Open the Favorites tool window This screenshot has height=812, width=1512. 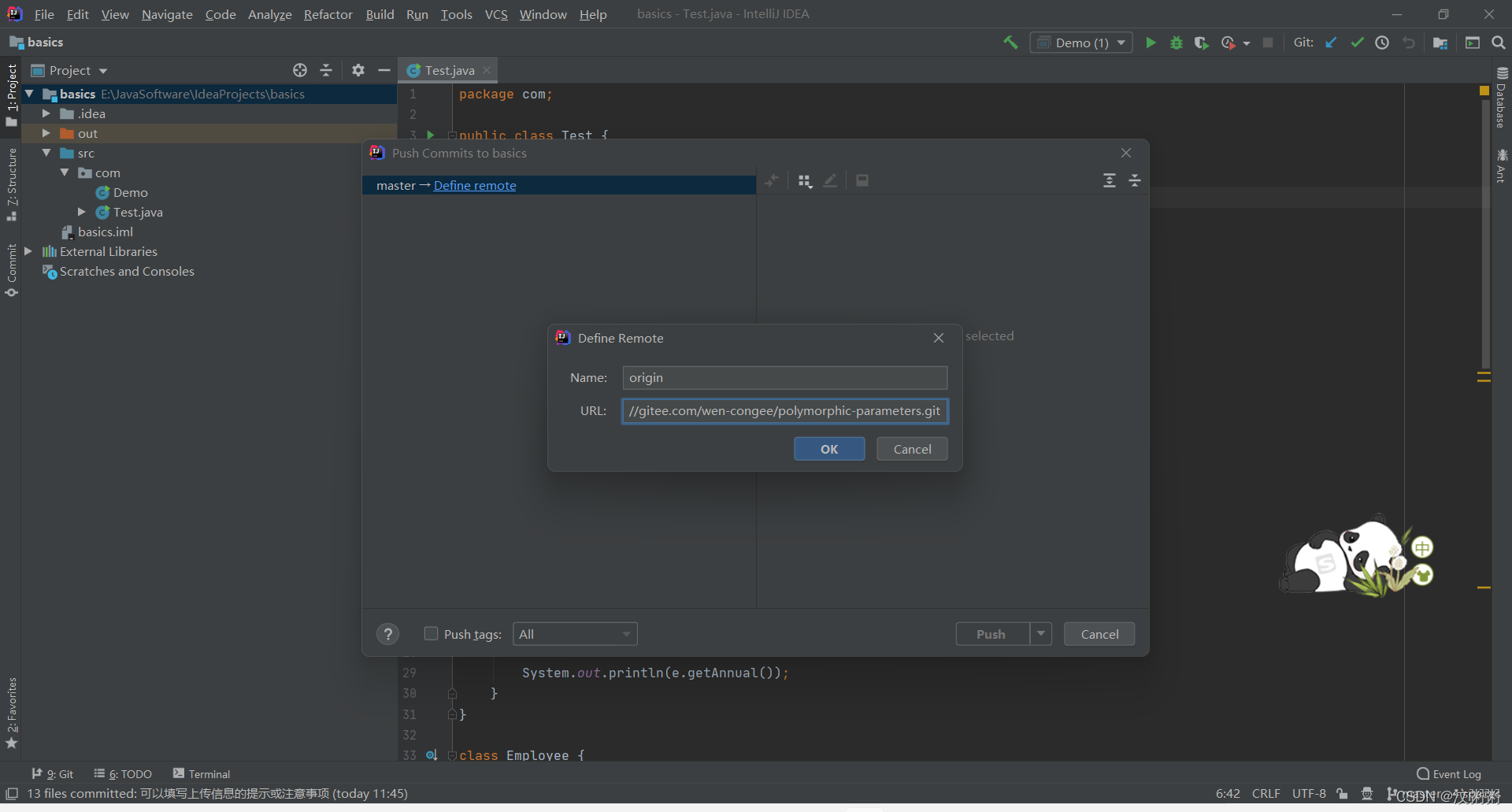[12, 713]
